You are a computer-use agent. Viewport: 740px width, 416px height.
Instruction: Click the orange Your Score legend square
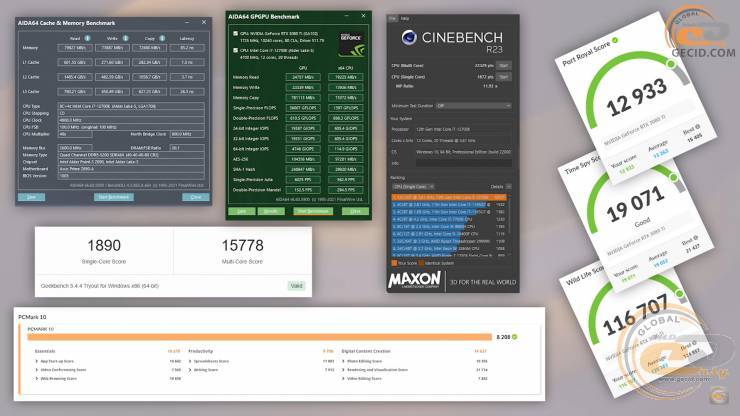(394, 263)
